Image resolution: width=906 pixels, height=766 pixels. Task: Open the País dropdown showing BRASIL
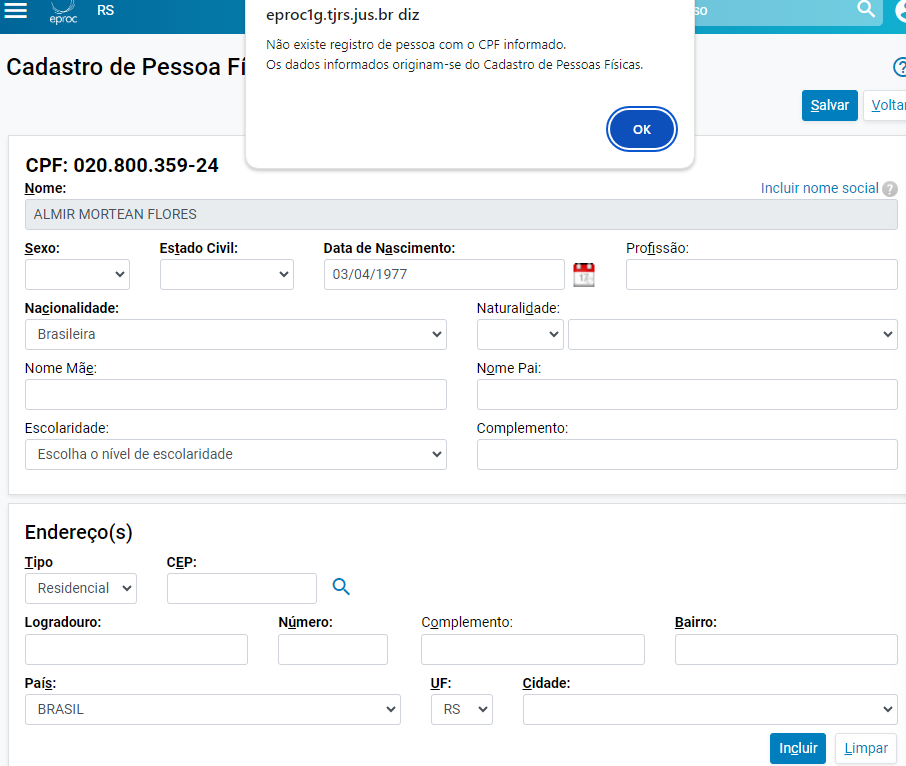[x=212, y=709]
